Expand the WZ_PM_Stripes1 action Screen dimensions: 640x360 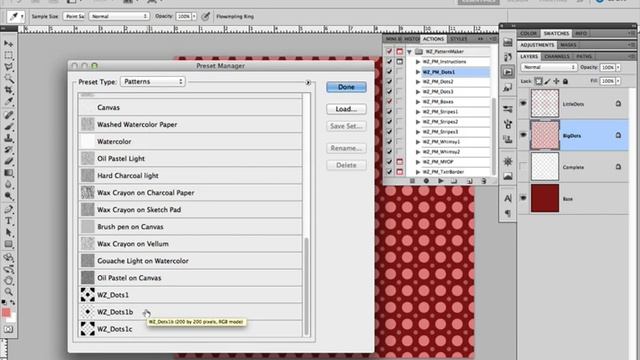418,112
